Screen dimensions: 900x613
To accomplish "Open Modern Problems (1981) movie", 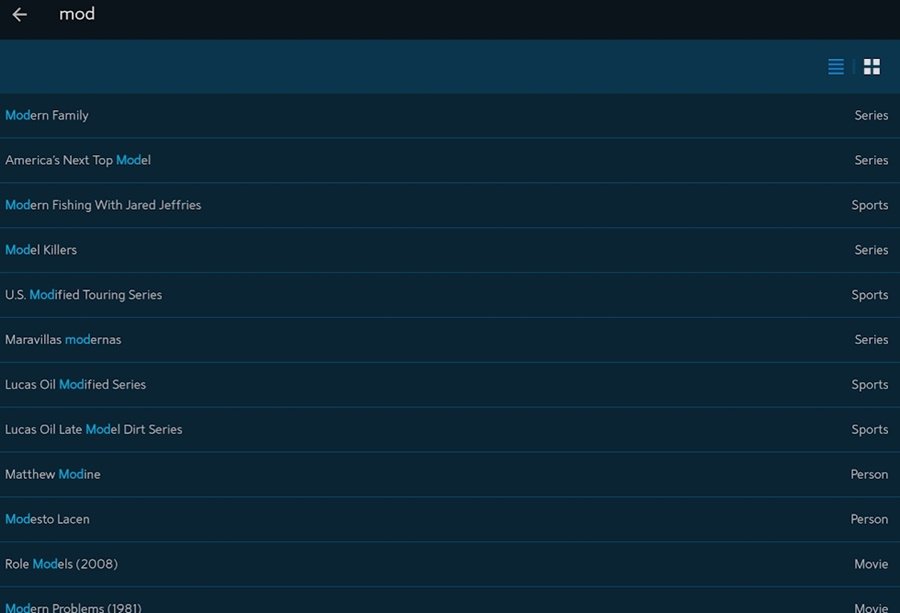I will (x=450, y=600).
